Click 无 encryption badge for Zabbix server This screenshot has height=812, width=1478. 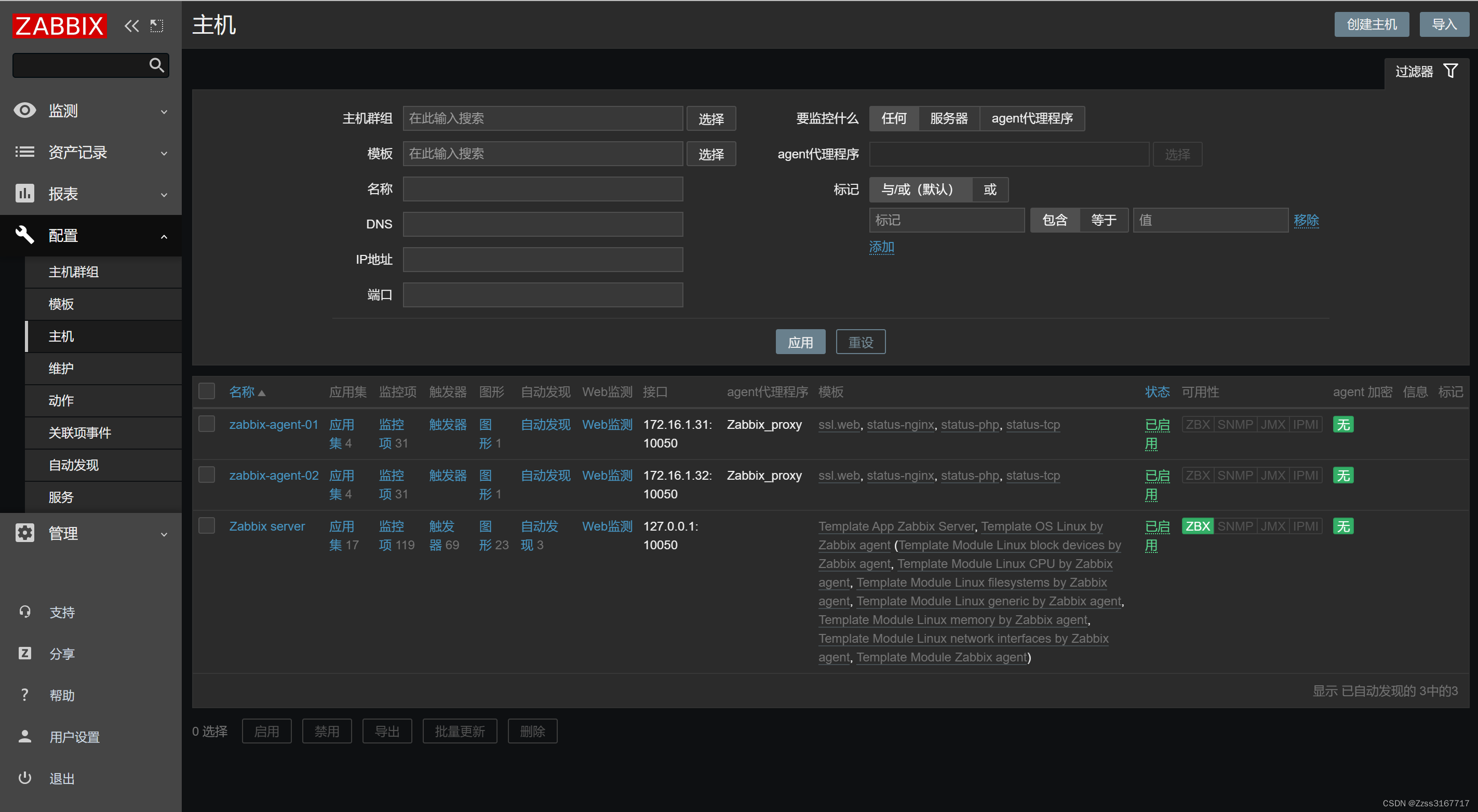click(1343, 526)
